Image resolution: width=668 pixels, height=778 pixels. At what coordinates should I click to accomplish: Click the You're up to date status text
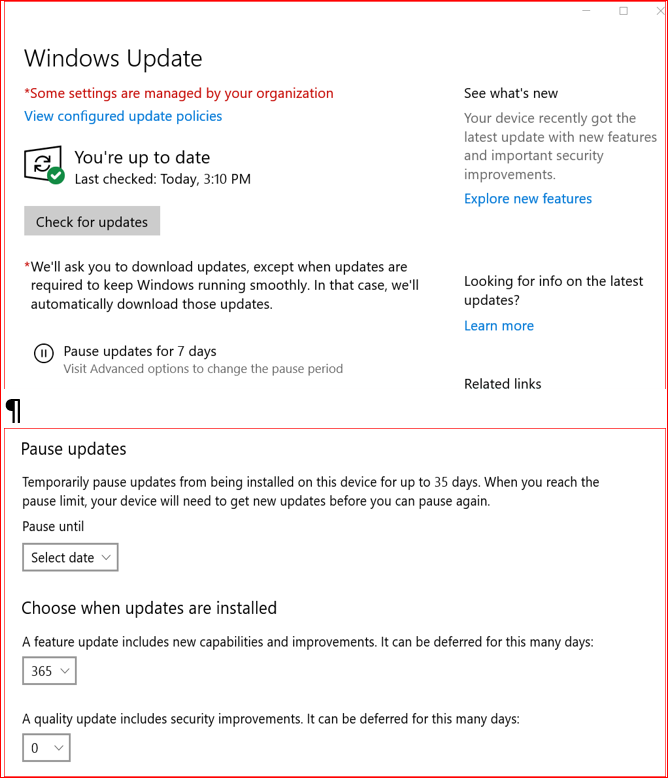tap(142, 157)
